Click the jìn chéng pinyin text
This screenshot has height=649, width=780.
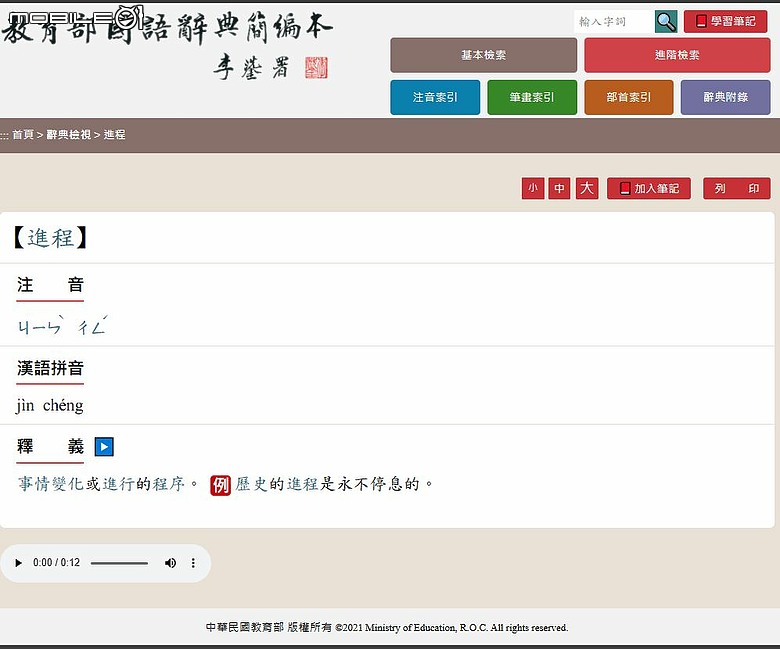point(50,406)
